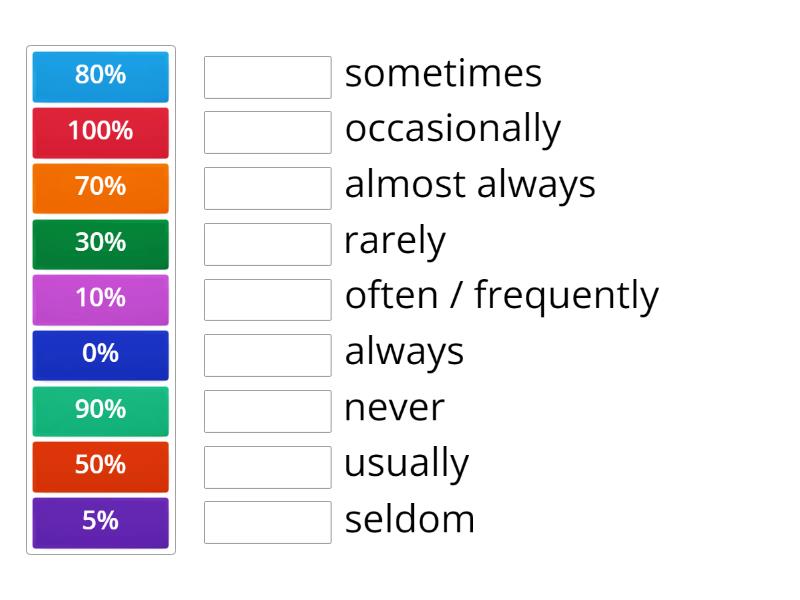Viewport: 800px width, 600px height.
Task: Click the empty slot beside never
Action: tap(267, 411)
